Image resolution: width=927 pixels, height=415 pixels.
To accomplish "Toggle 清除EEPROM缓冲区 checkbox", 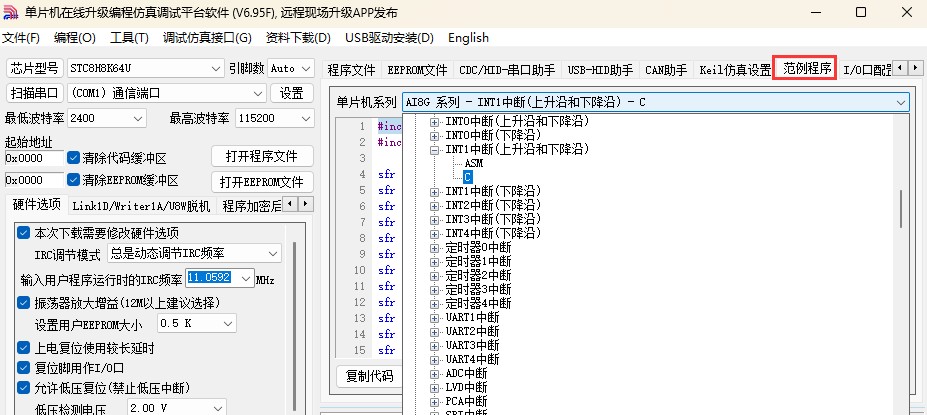I will pyautogui.click(x=73, y=180).
